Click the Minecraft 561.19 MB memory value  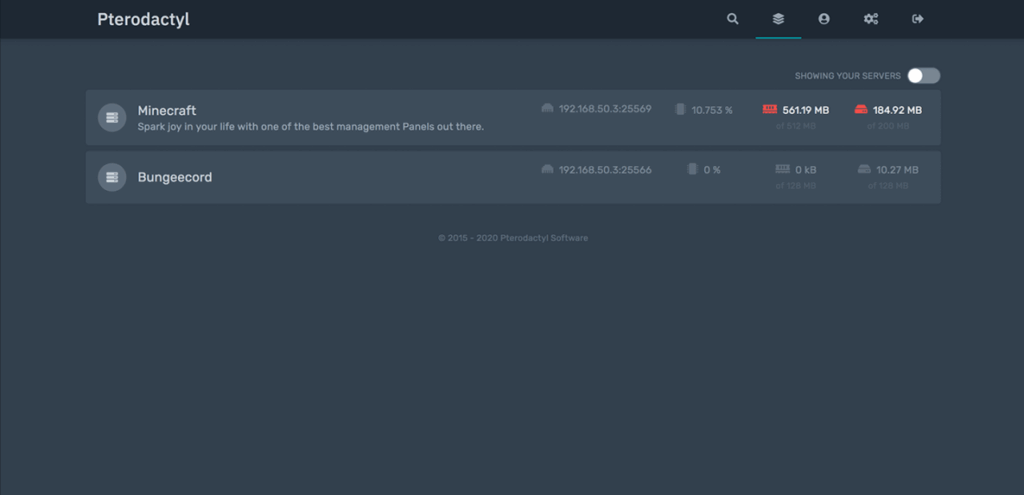806,110
